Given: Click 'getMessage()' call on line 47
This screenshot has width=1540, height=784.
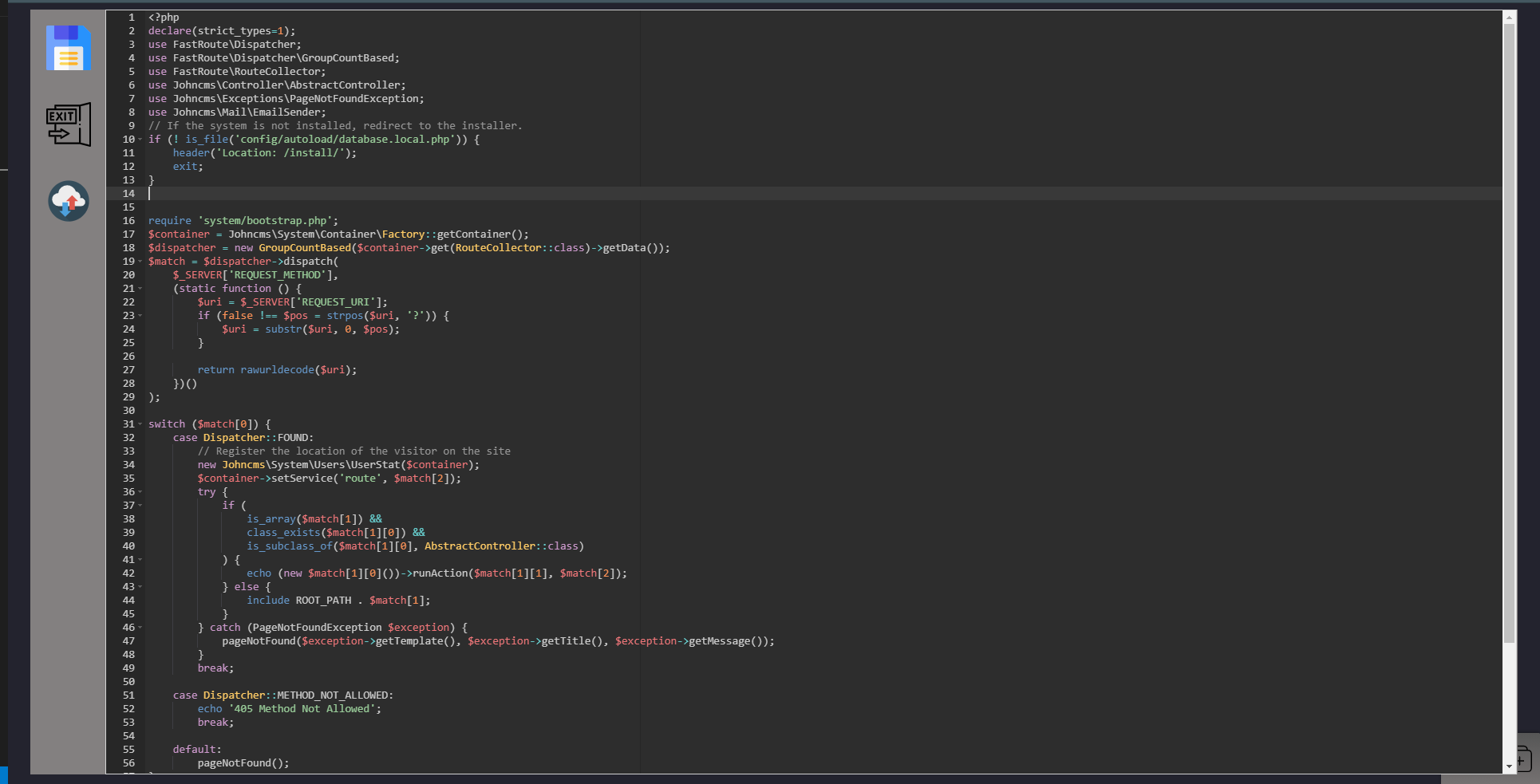Looking at the screenshot, I should [x=725, y=641].
